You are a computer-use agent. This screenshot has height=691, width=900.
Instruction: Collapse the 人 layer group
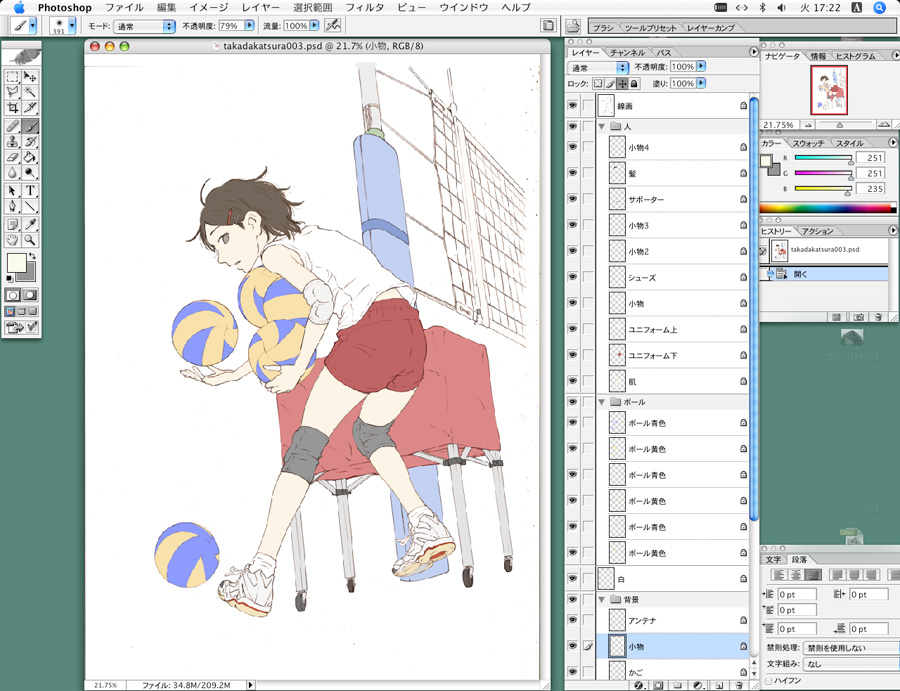(x=602, y=126)
